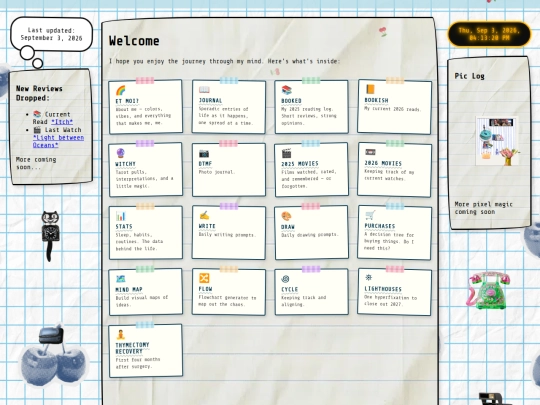Click the orange shuffle icon on Flow card
Screen dimensions: 540x405
click(204, 278)
